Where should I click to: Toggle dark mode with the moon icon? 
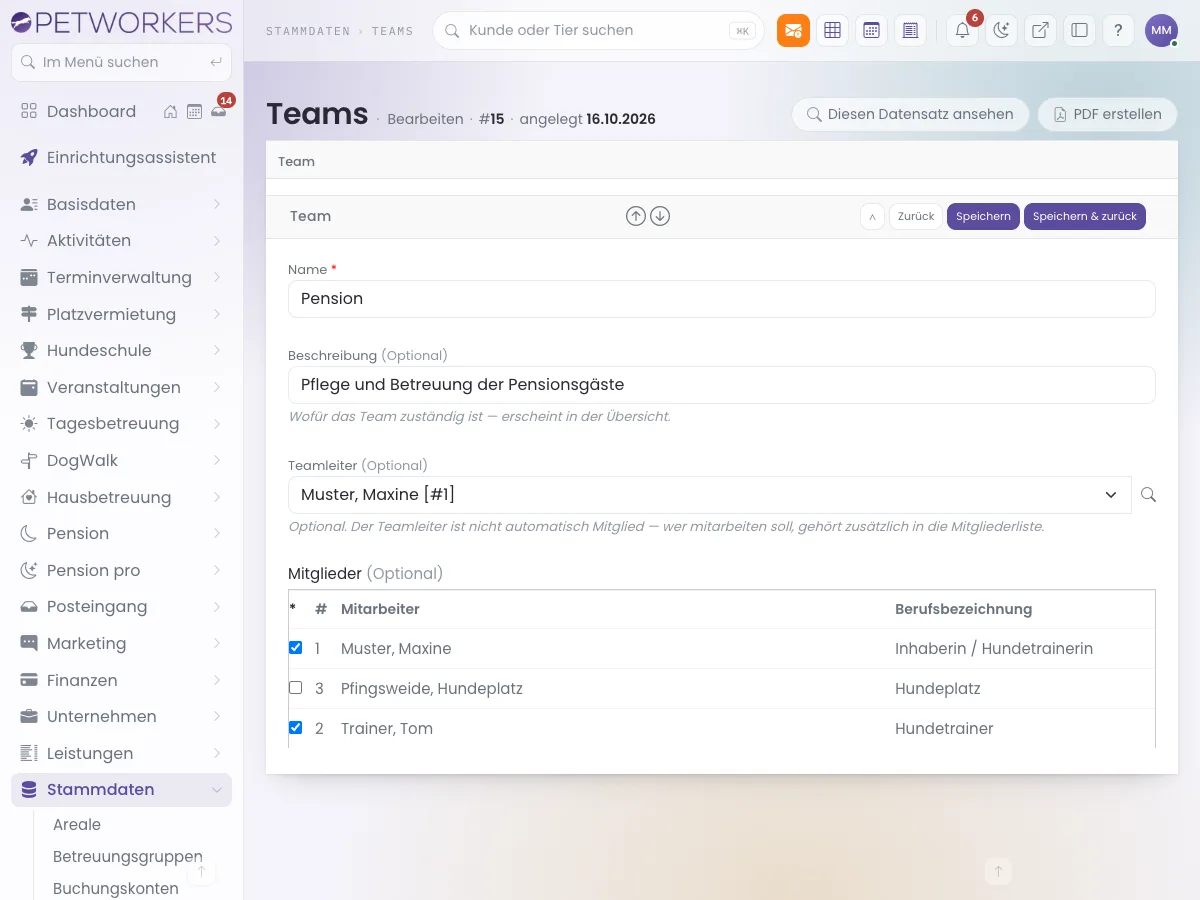pyautogui.click(x=1001, y=31)
